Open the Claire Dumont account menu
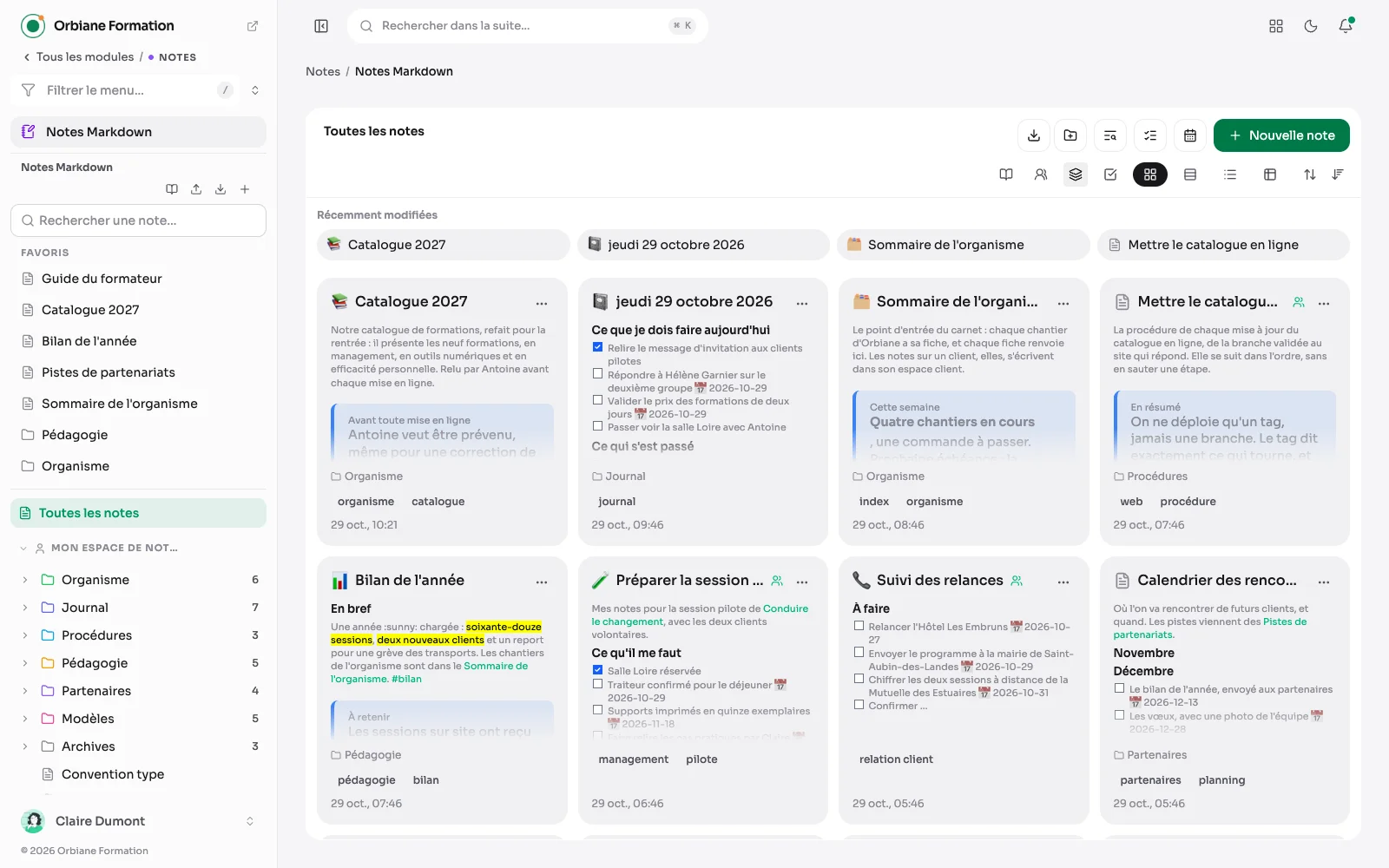The width and height of the screenshot is (1389, 868). point(139,821)
